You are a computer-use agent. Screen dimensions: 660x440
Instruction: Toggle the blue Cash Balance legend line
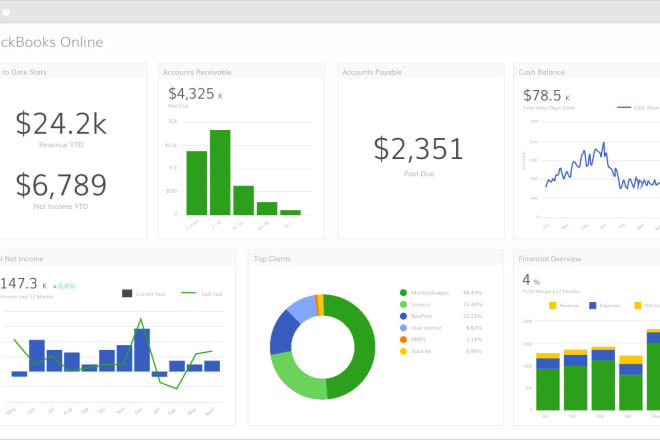(x=624, y=107)
